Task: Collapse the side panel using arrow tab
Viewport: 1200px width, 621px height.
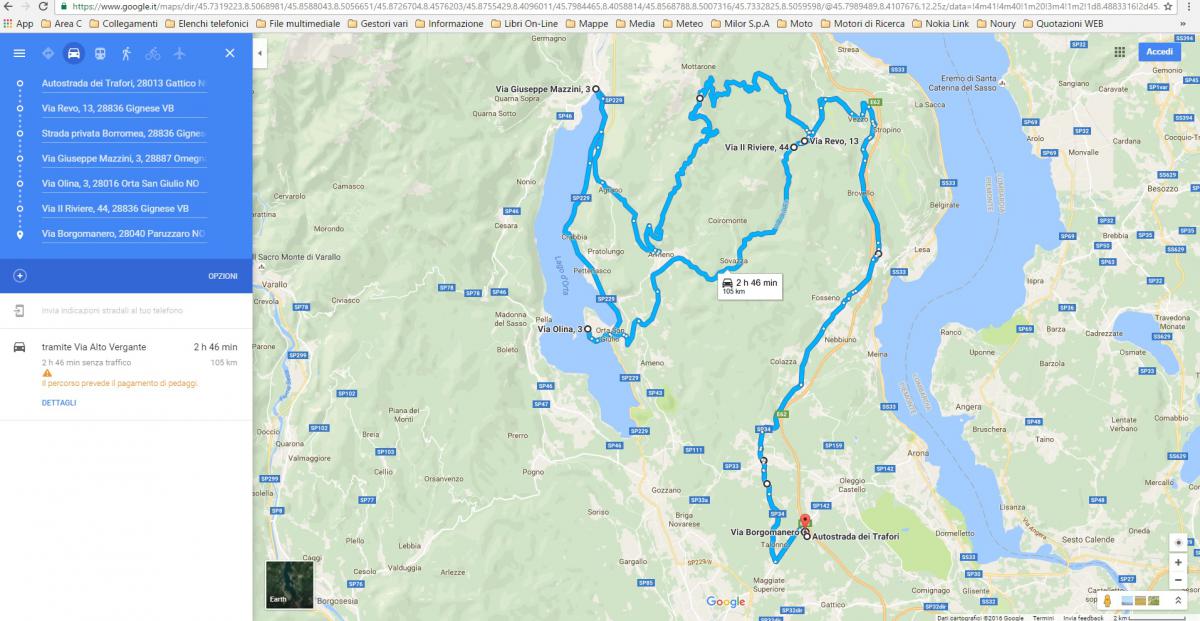Action: tap(260, 53)
